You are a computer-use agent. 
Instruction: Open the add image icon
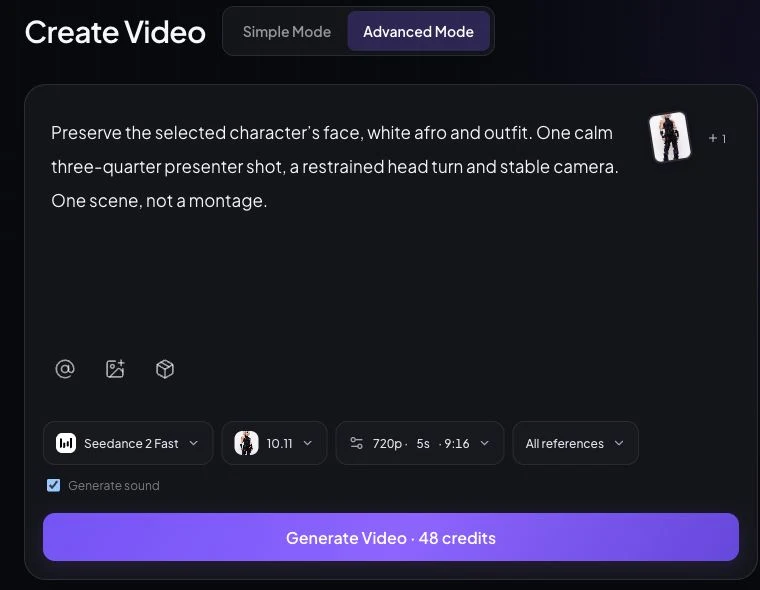[115, 369]
